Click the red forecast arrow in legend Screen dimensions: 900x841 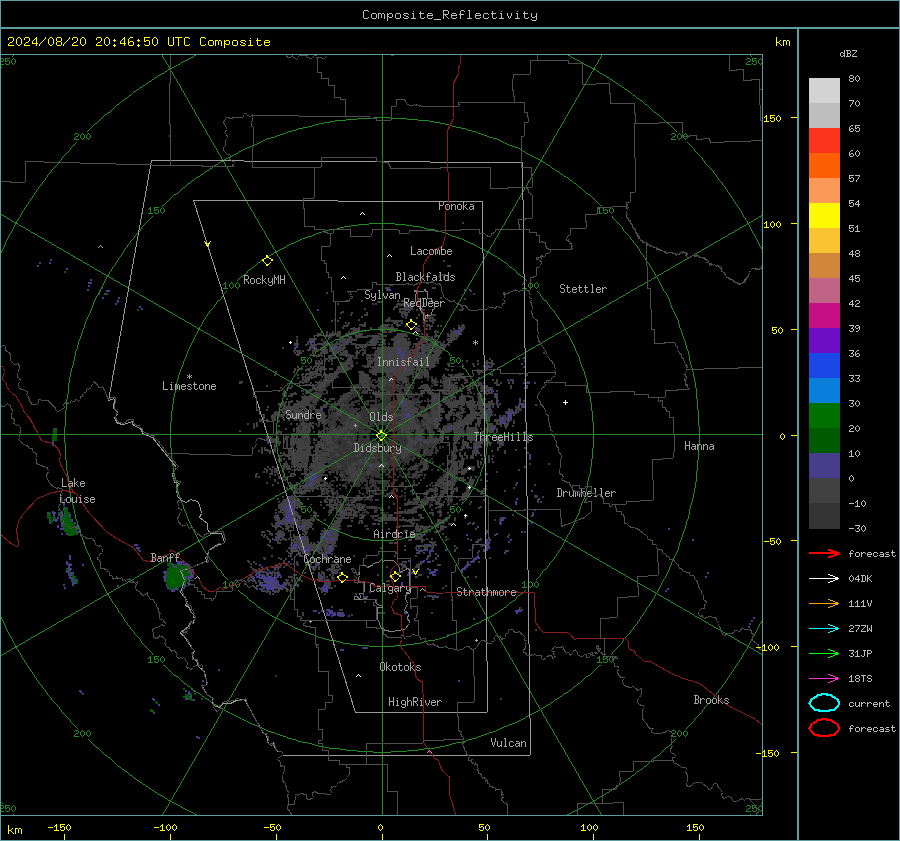[824, 553]
